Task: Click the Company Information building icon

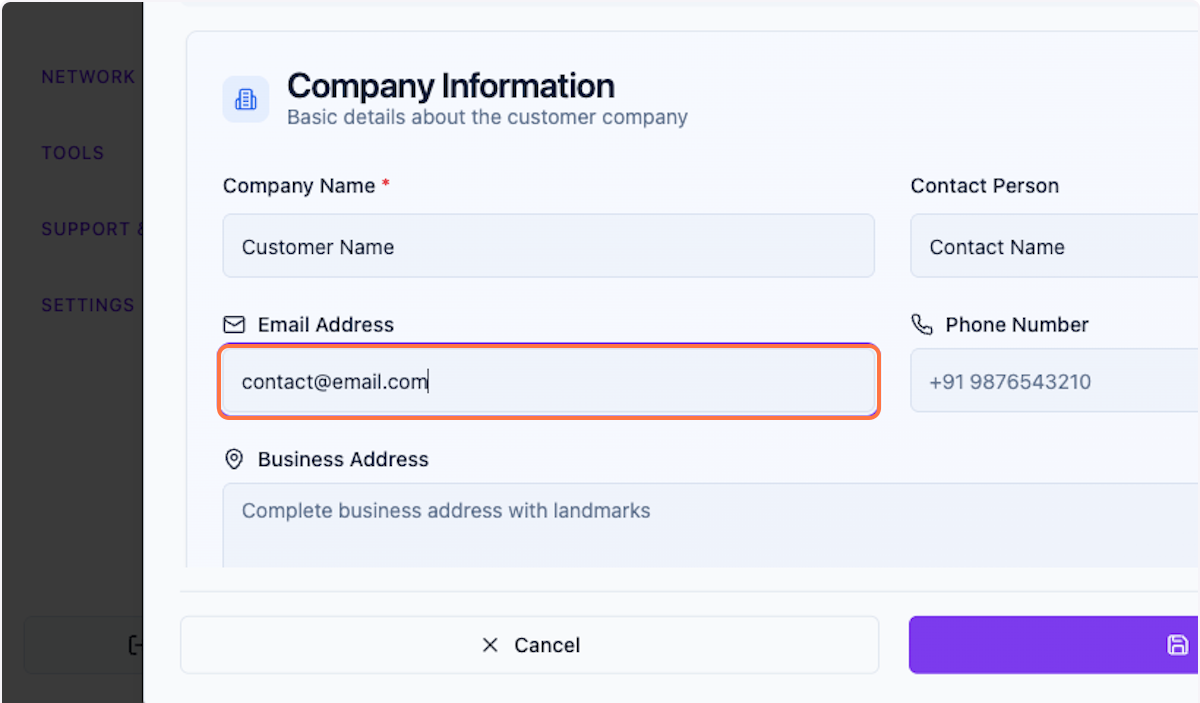Action: (x=246, y=99)
